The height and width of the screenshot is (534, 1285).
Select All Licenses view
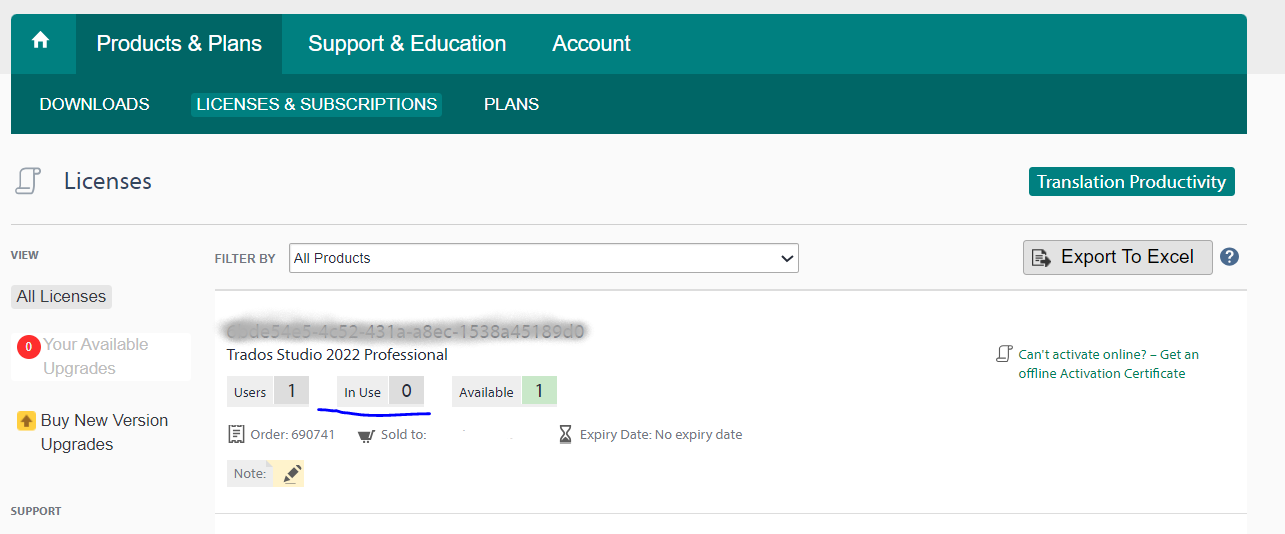point(61,296)
